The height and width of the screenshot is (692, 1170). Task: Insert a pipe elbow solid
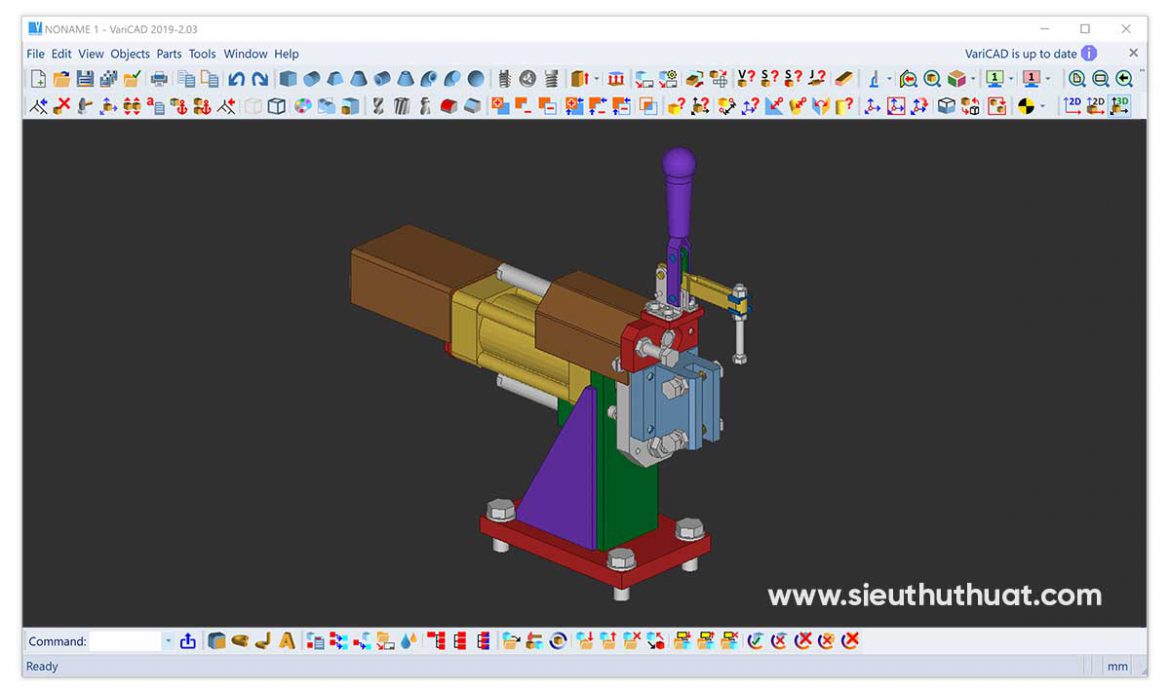[x=429, y=78]
